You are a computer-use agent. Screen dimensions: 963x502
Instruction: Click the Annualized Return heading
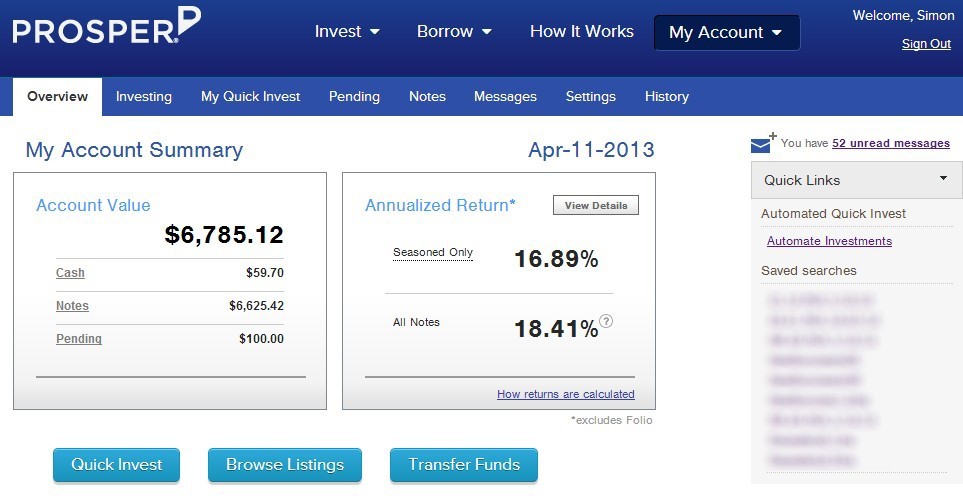pyautogui.click(x=440, y=205)
